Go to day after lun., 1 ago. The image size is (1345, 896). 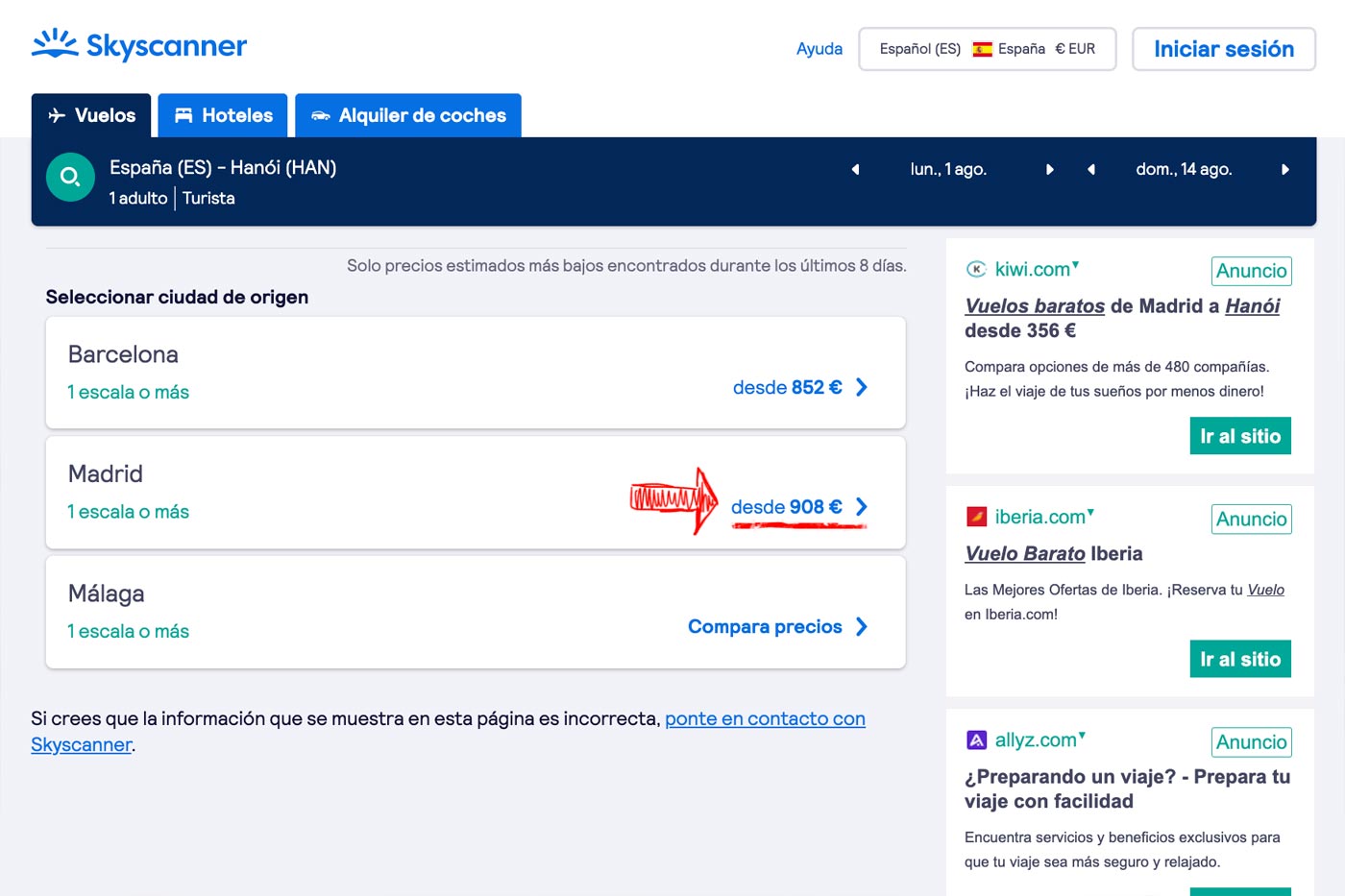[x=1050, y=170]
